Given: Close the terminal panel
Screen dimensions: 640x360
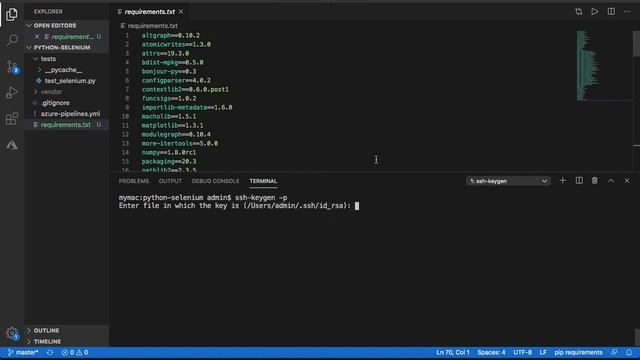Looking at the screenshot, I should 627,180.
